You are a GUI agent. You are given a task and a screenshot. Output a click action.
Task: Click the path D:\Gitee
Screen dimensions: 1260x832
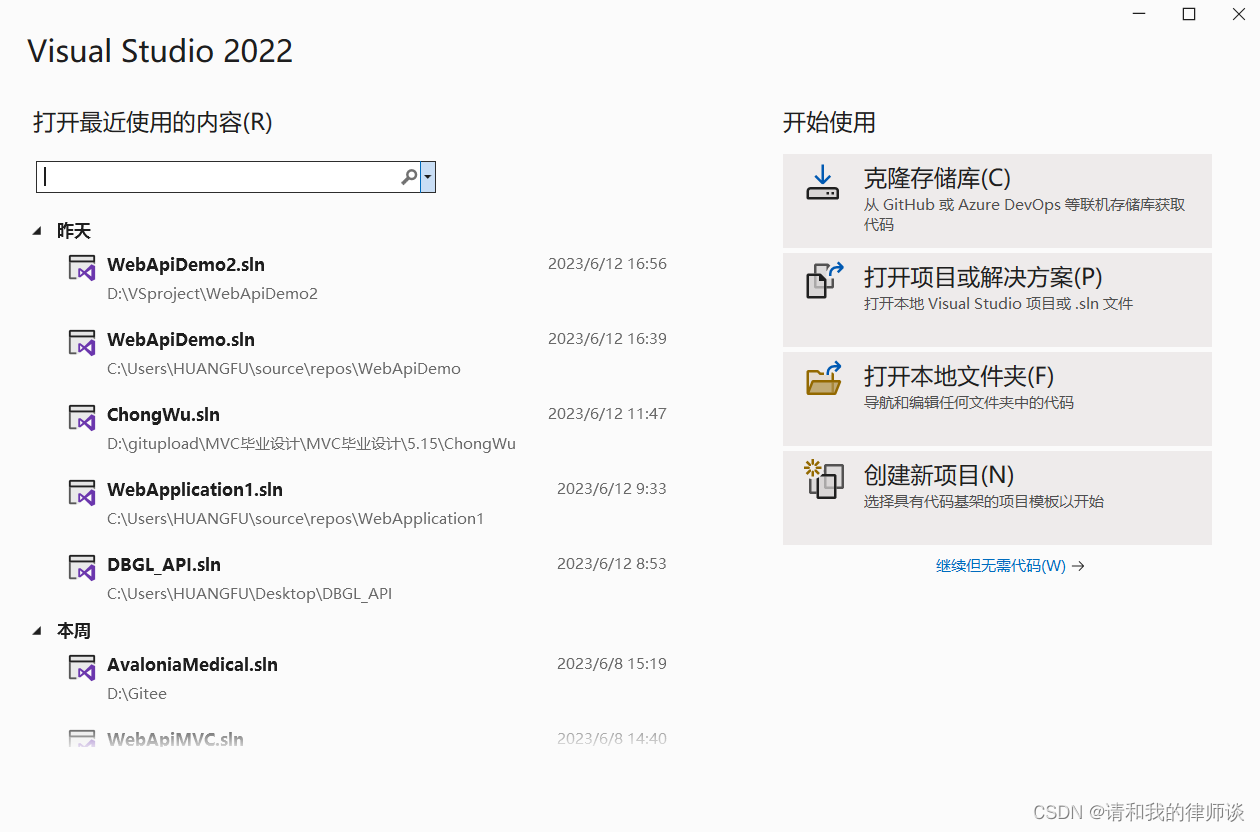pos(137,694)
